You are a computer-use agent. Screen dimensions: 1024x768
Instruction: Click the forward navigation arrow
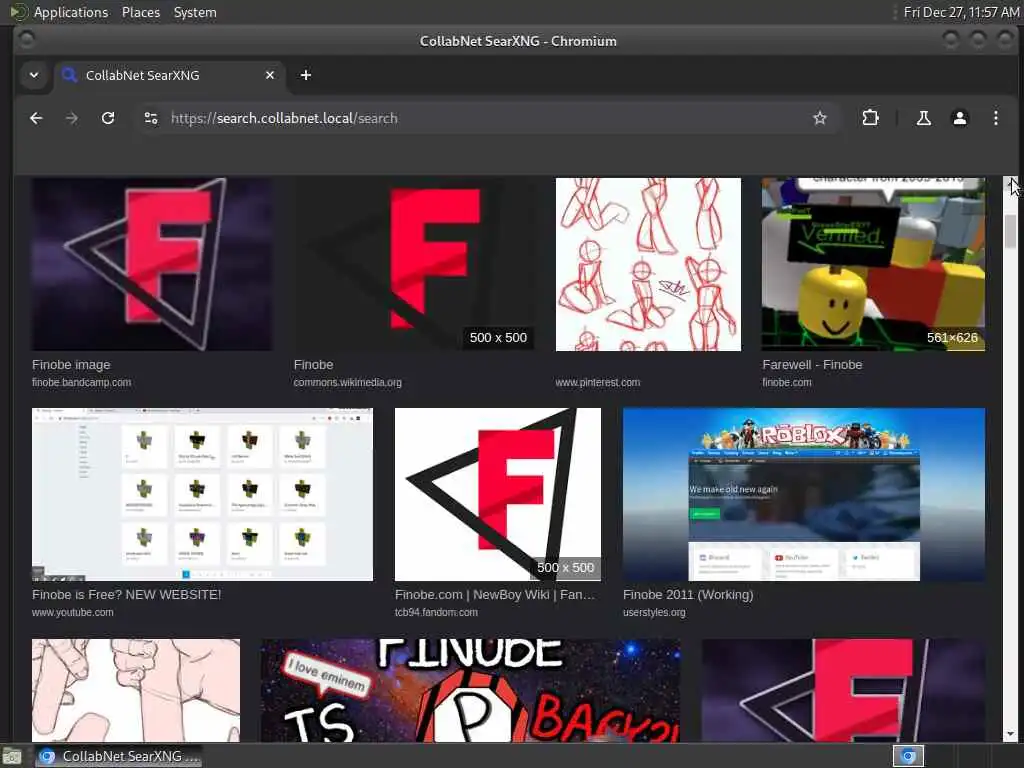[72, 118]
